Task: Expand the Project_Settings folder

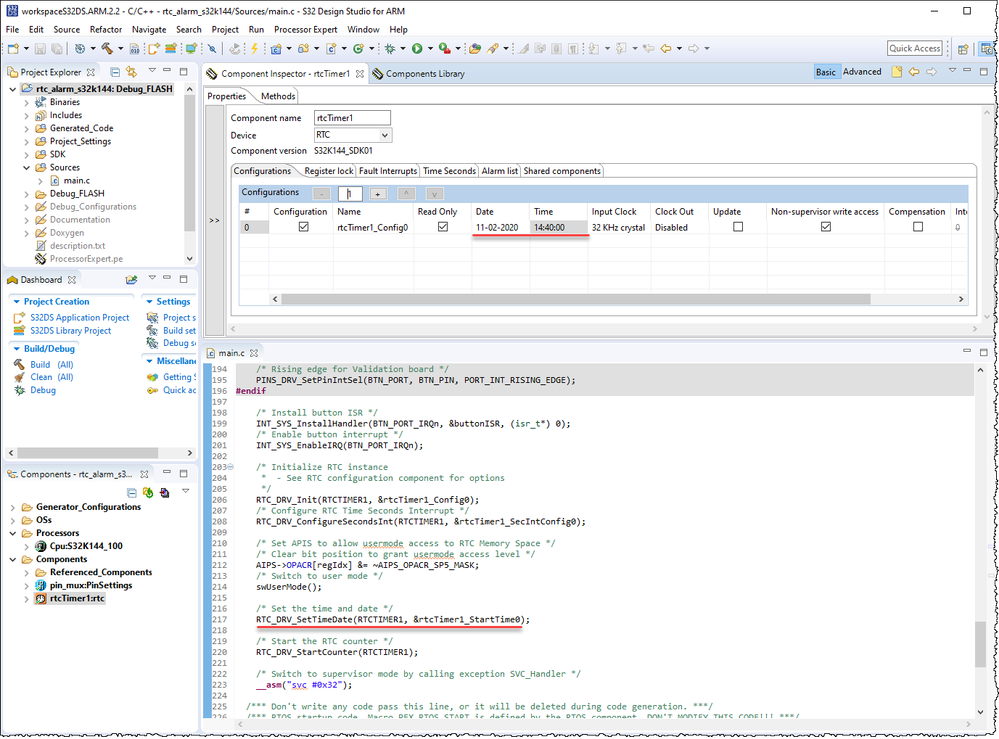Action: [x=27, y=141]
